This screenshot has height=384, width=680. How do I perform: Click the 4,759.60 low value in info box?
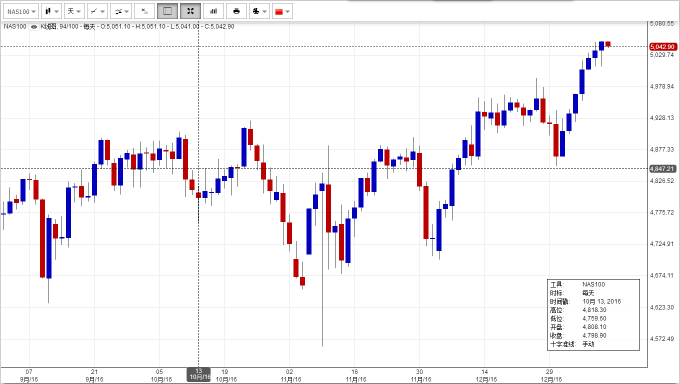click(x=594, y=318)
